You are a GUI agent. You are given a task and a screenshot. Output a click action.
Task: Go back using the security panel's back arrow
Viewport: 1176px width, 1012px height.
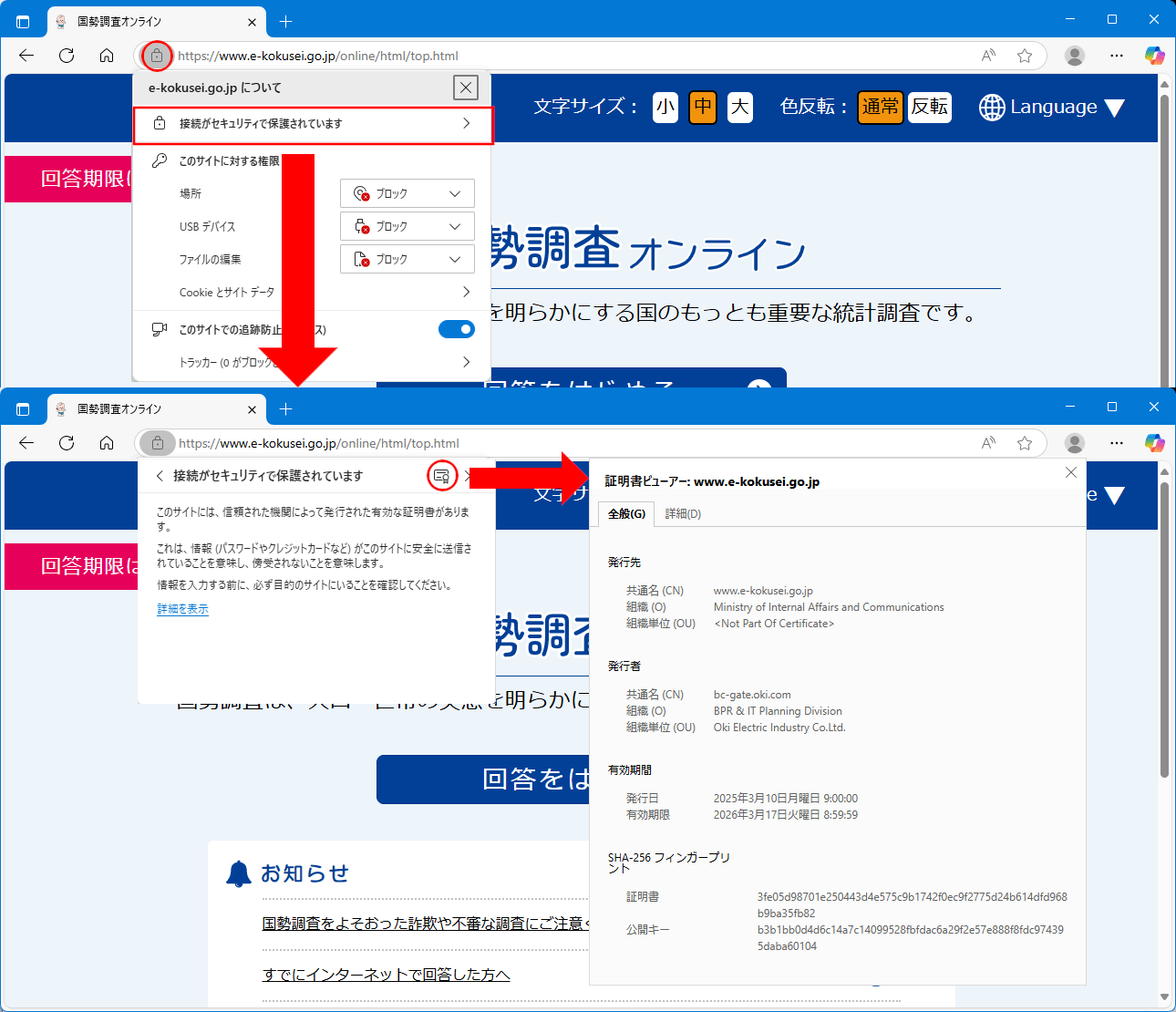[x=160, y=476]
